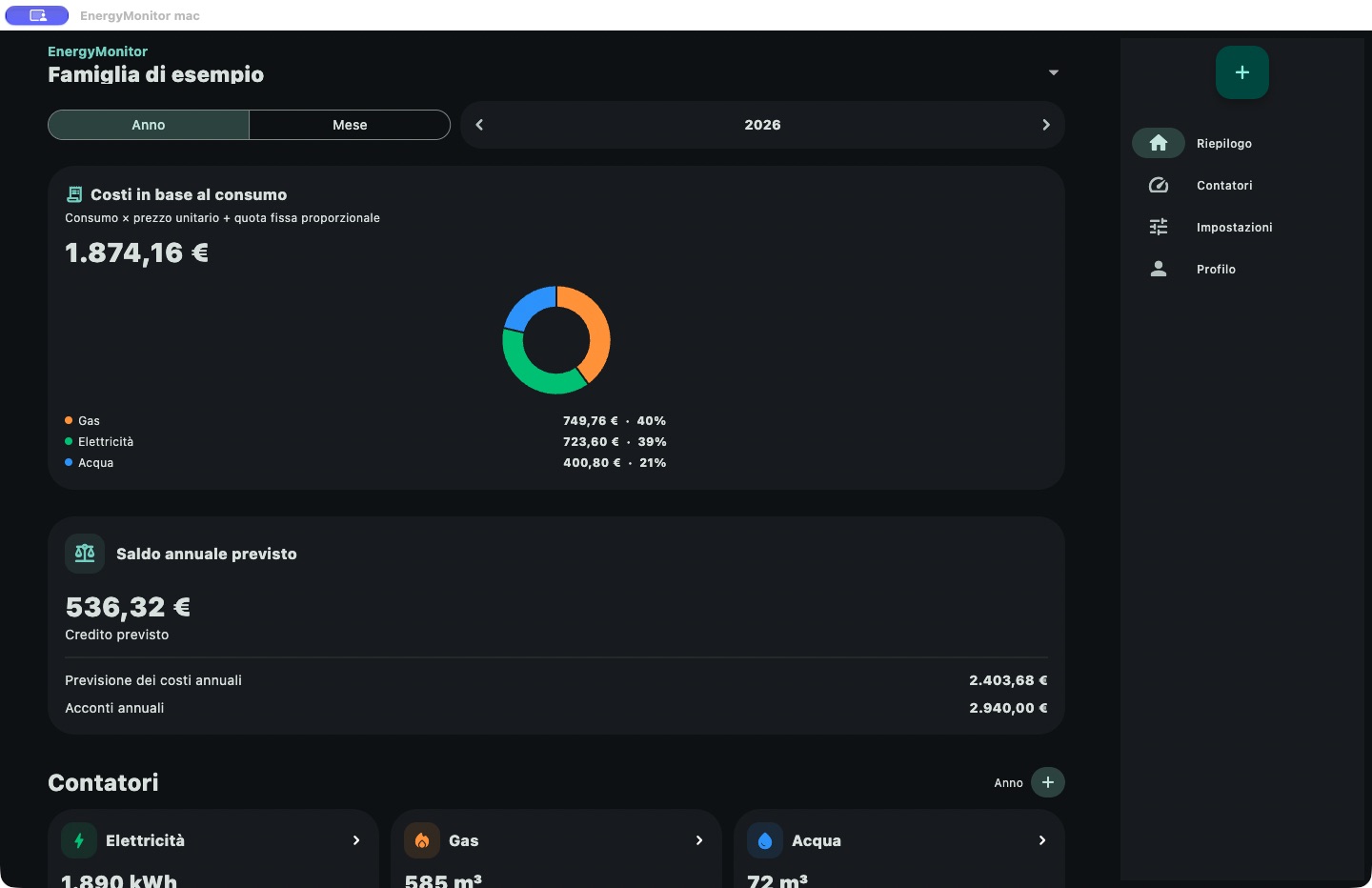Screen dimensions: 1372x888
Task: Click the total cost 1.874,16 €
Action: coord(136,252)
